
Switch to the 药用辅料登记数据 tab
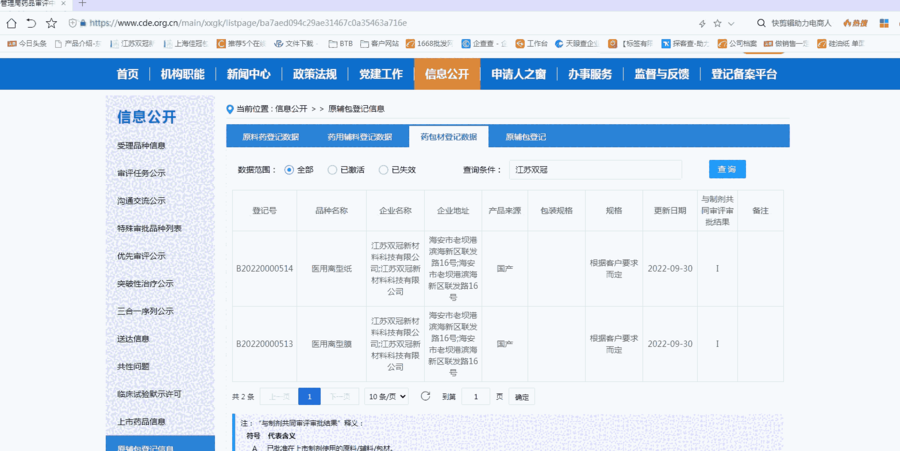tap(359, 137)
